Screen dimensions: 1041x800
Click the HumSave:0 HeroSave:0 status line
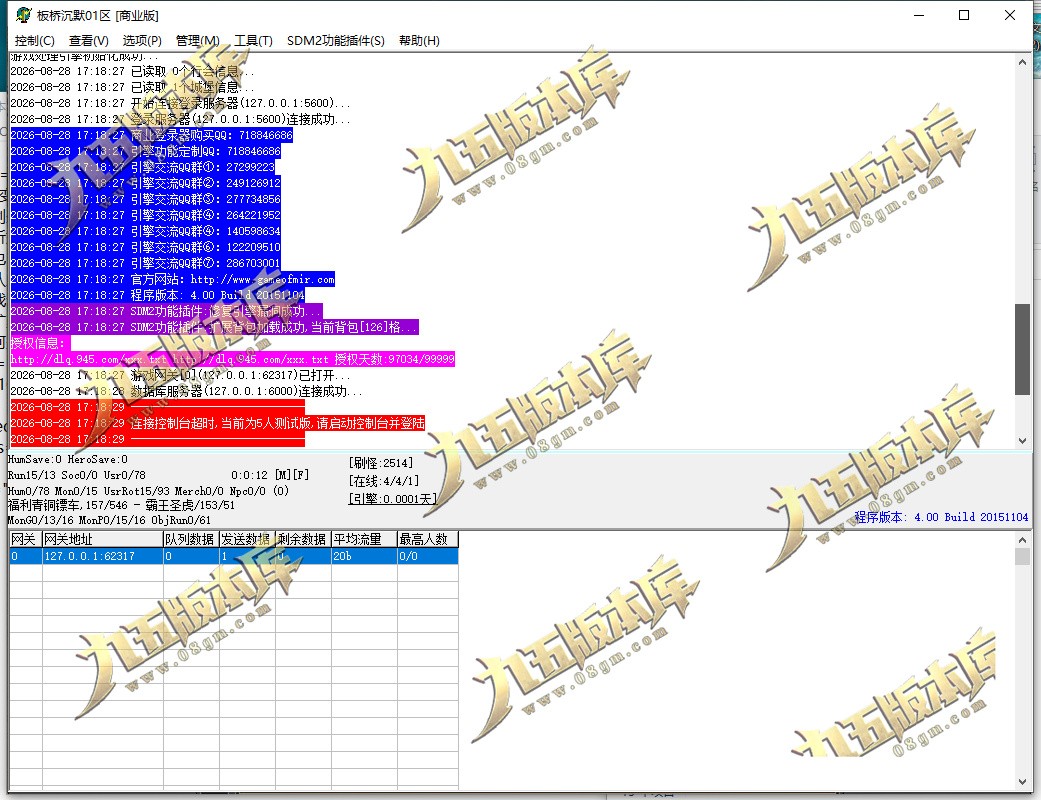(x=67, y=459)
